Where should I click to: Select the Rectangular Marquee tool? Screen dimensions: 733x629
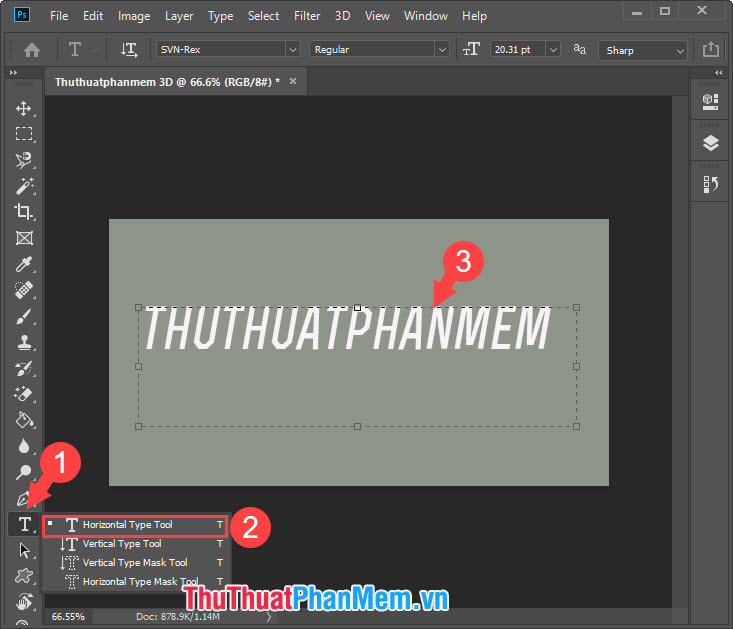[24, 134]
